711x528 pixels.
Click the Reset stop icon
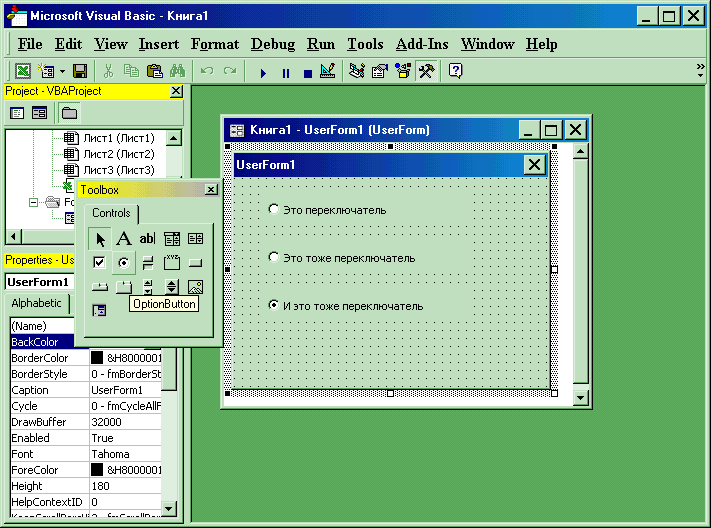pos(308,73)
